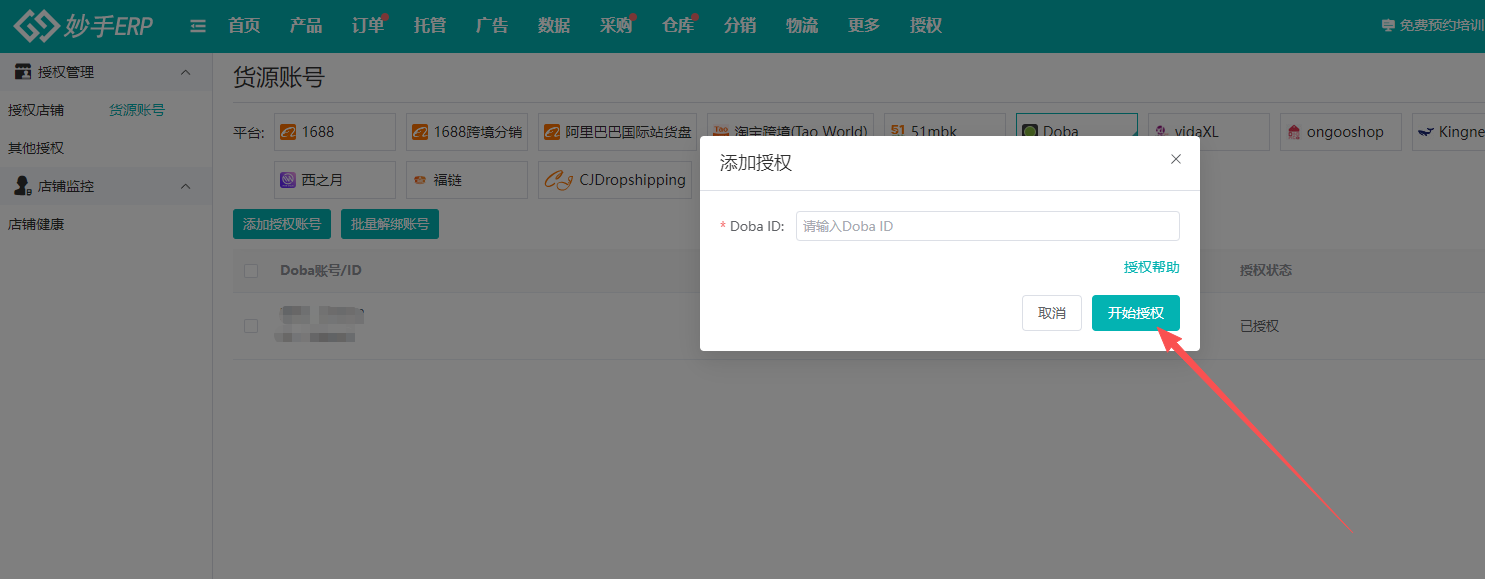This screenshot has height=579, width=1485.
Task: Open the 广告 menu
Action: [492, 26]
